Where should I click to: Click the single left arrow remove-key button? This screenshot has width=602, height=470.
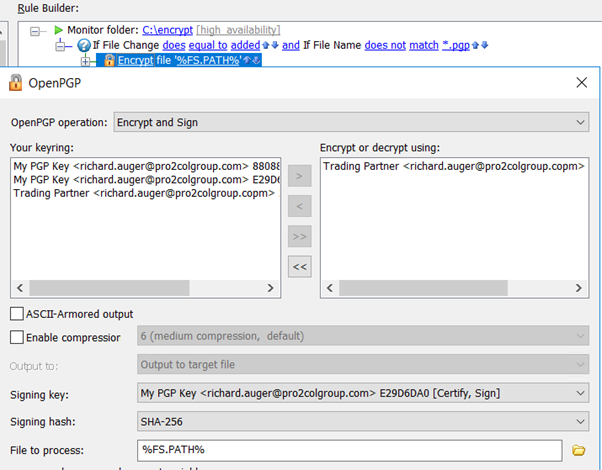[299, 207]
